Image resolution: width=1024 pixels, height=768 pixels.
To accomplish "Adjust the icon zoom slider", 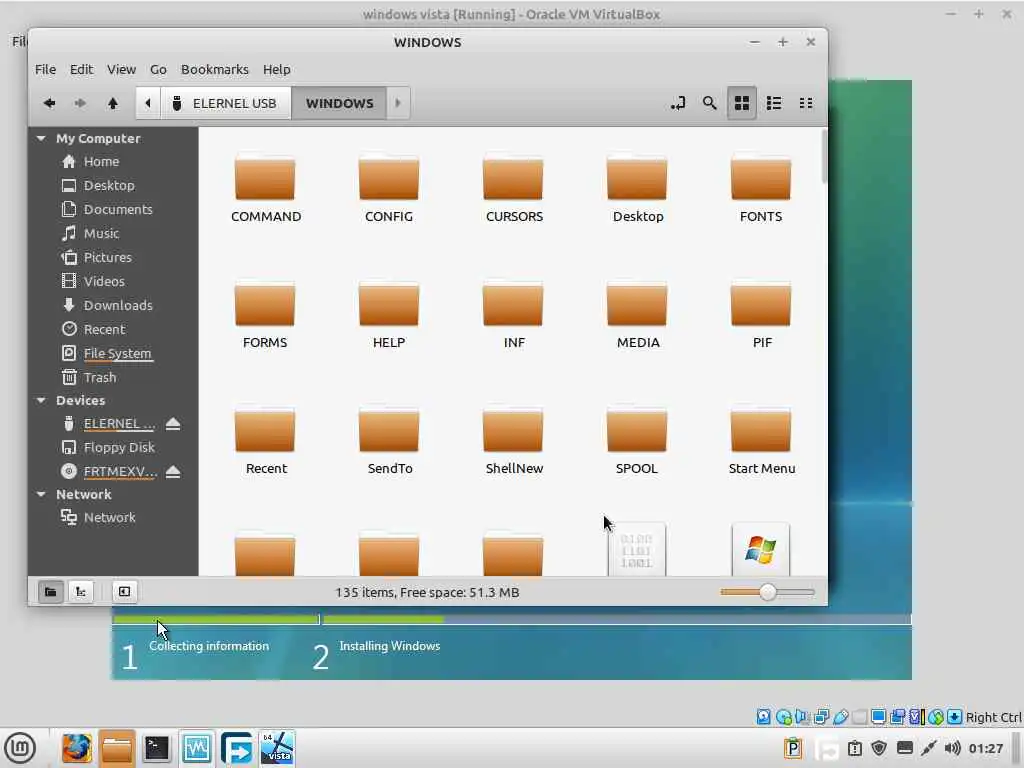I will pos(767,592).
